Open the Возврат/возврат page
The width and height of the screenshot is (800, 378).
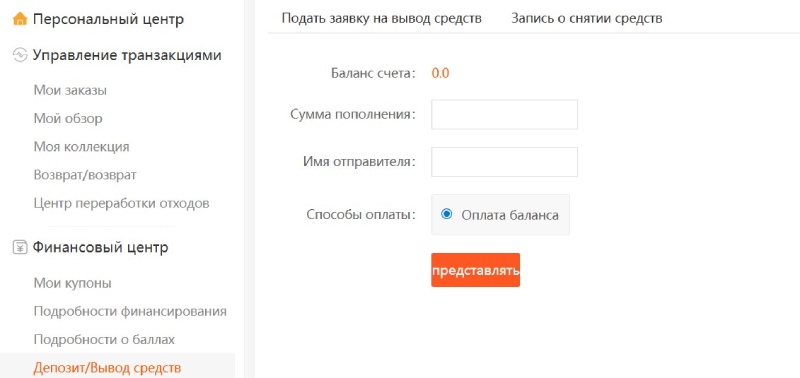click(x=85, y=175)
